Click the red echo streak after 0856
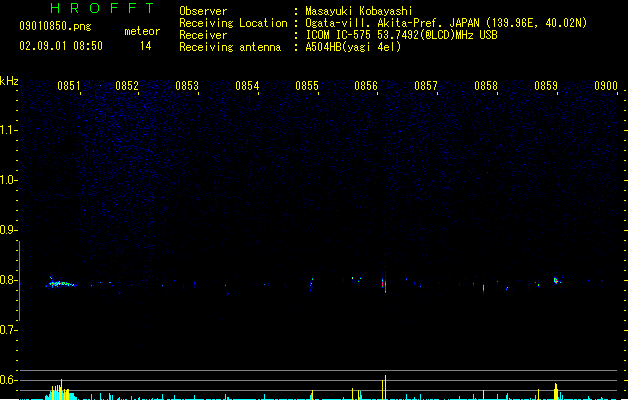 click(x=384, y=284)
